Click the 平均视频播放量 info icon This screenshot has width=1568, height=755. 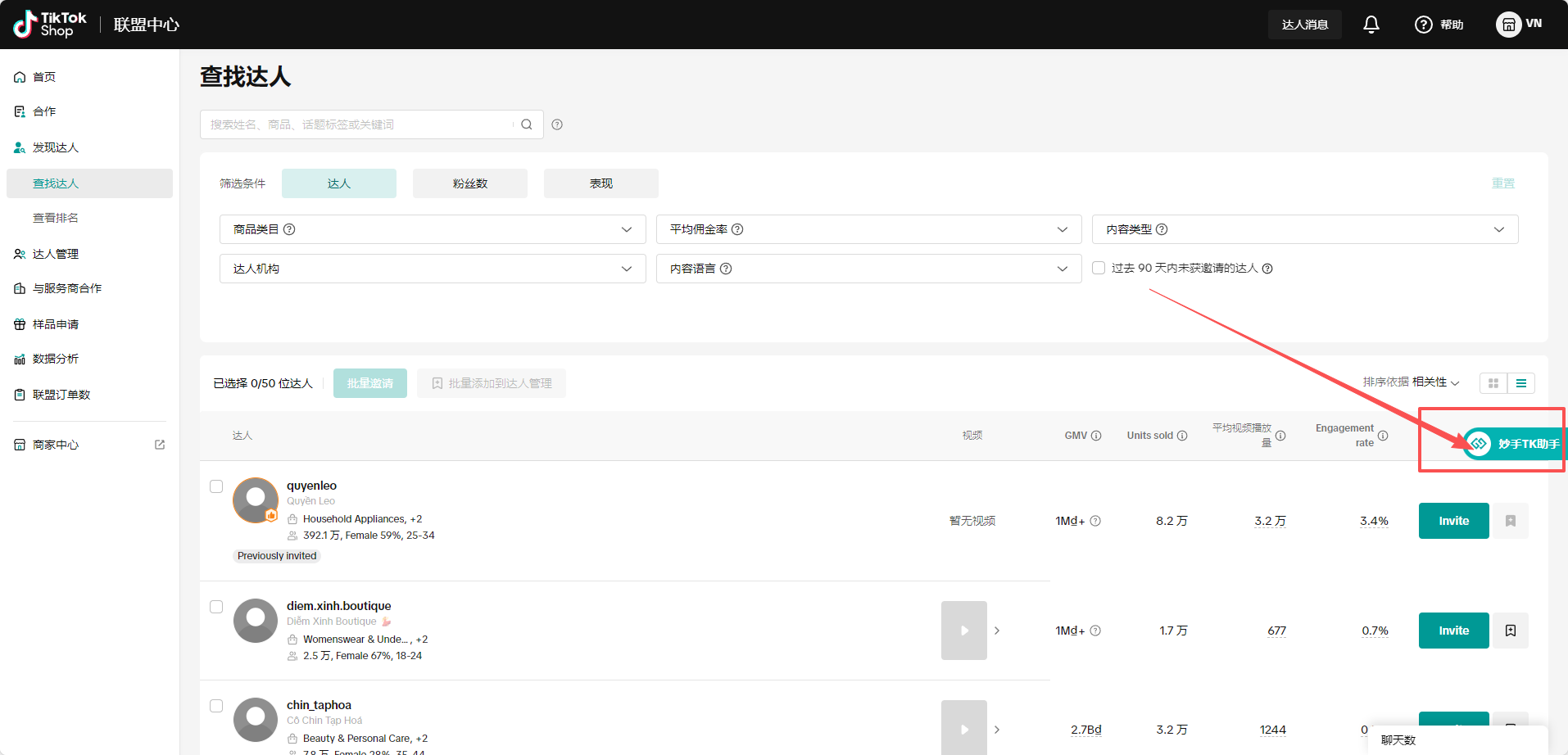coord(1280,436)
